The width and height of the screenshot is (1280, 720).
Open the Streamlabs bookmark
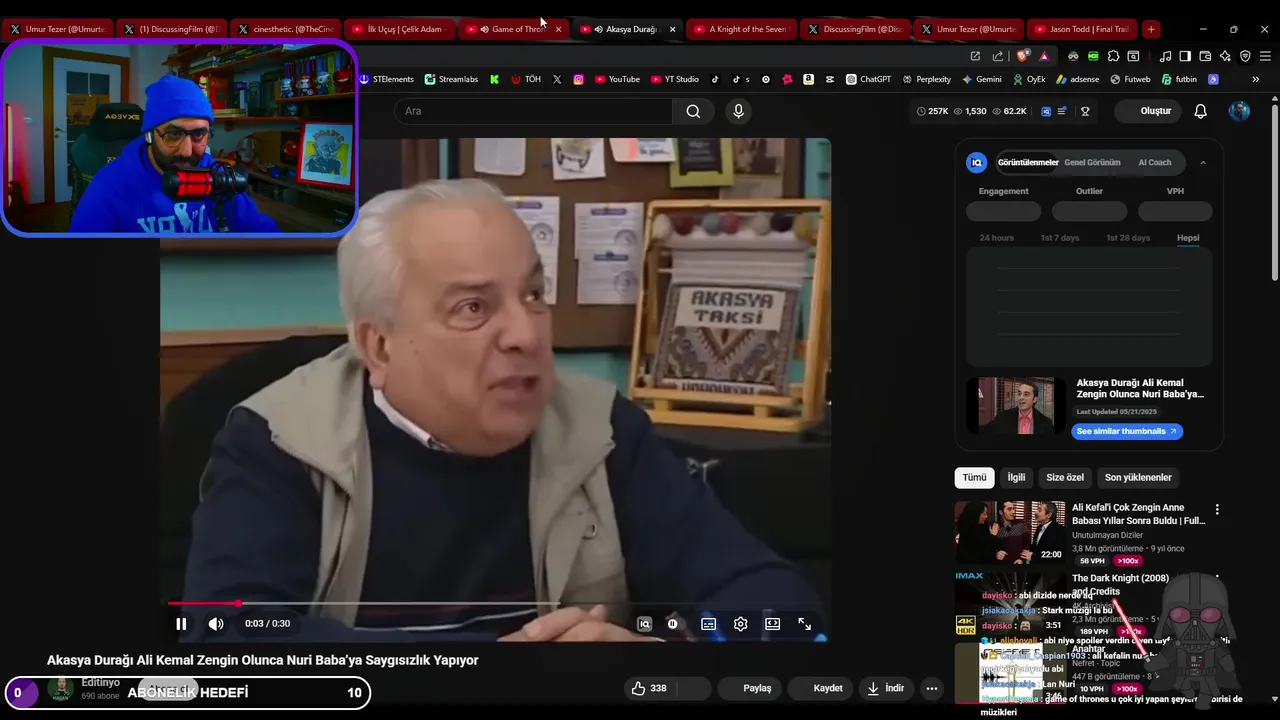451,79
